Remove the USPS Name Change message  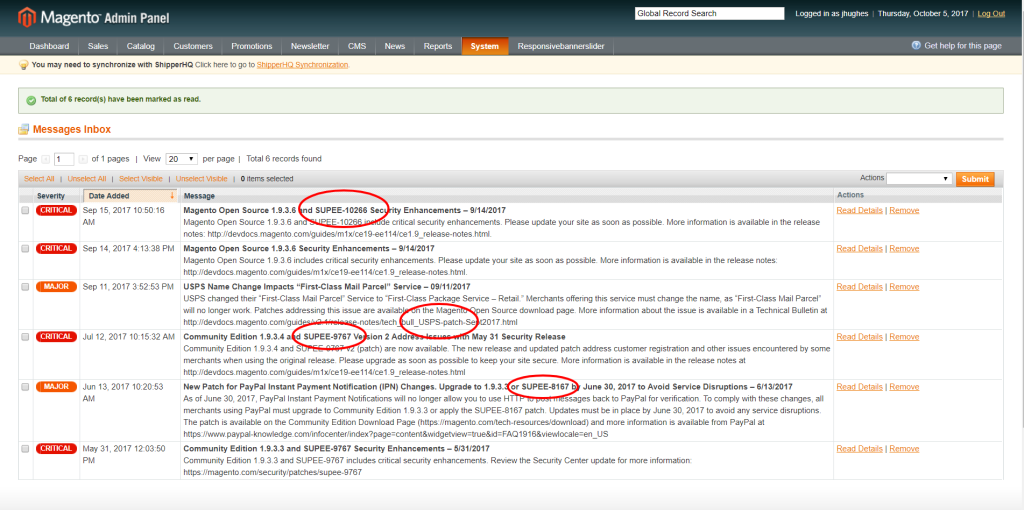click(904, 287)
